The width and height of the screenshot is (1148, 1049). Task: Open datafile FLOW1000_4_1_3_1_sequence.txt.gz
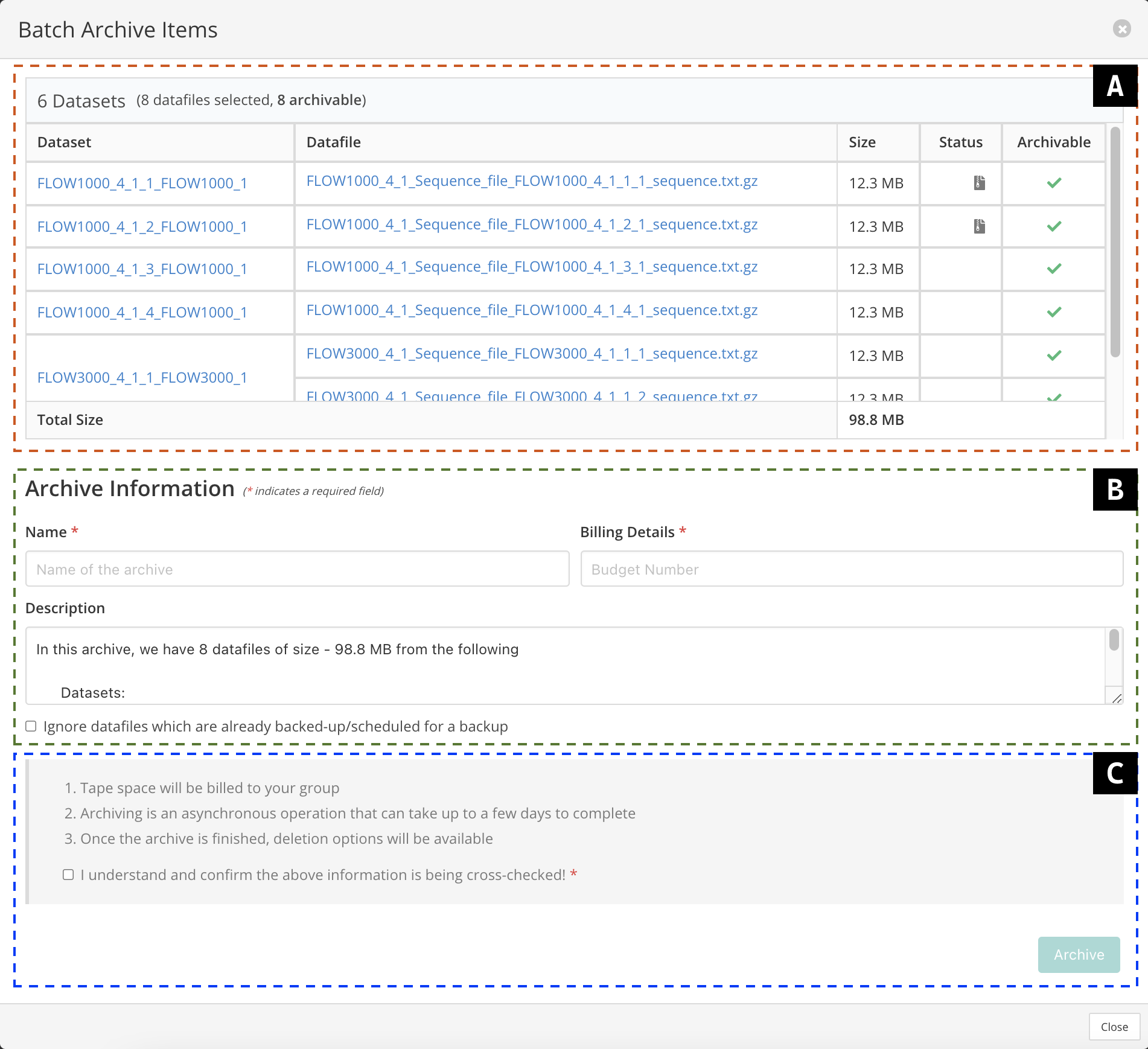tap(532, 267)
